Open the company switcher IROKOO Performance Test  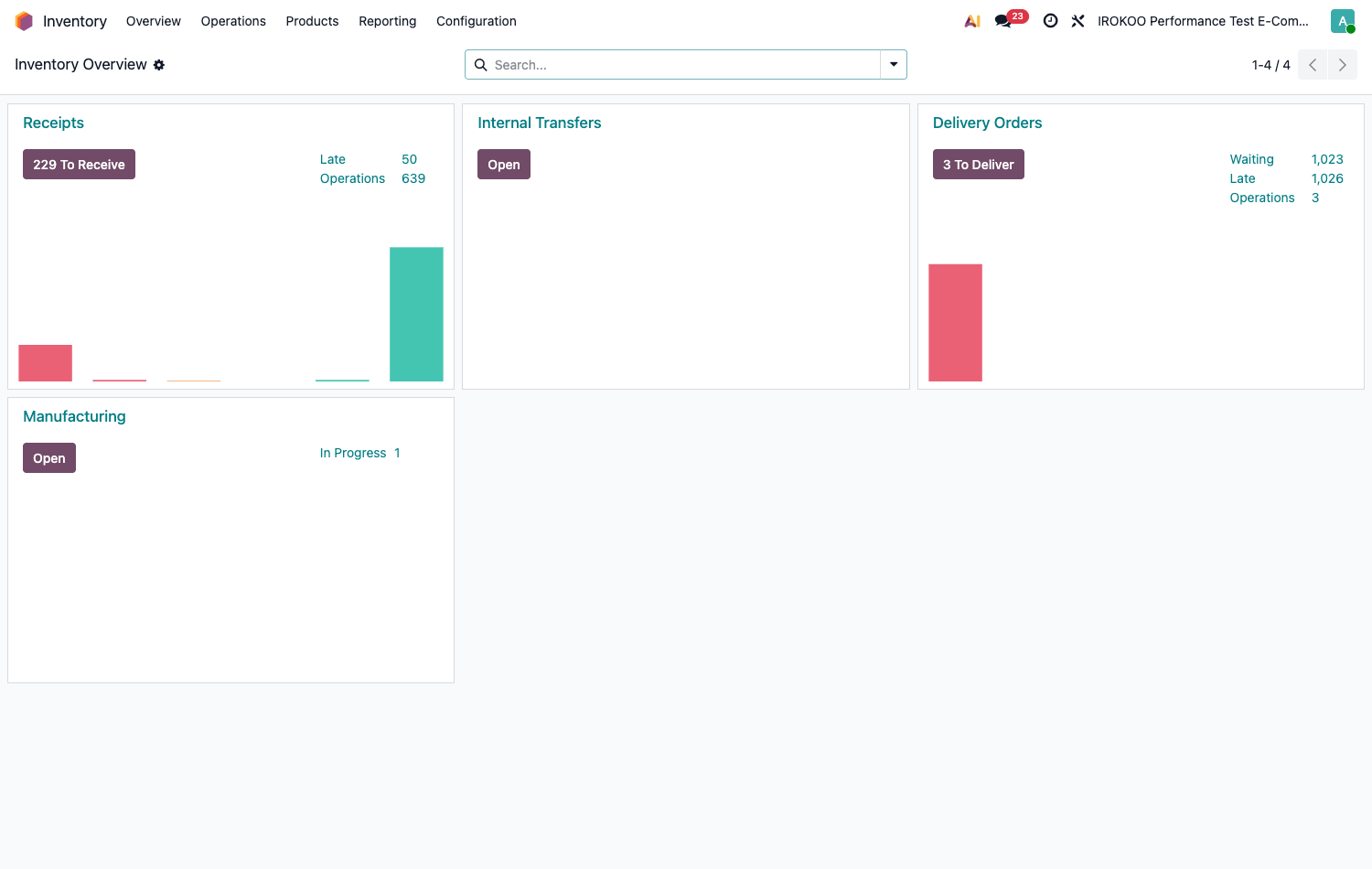tap(1203, 21)
